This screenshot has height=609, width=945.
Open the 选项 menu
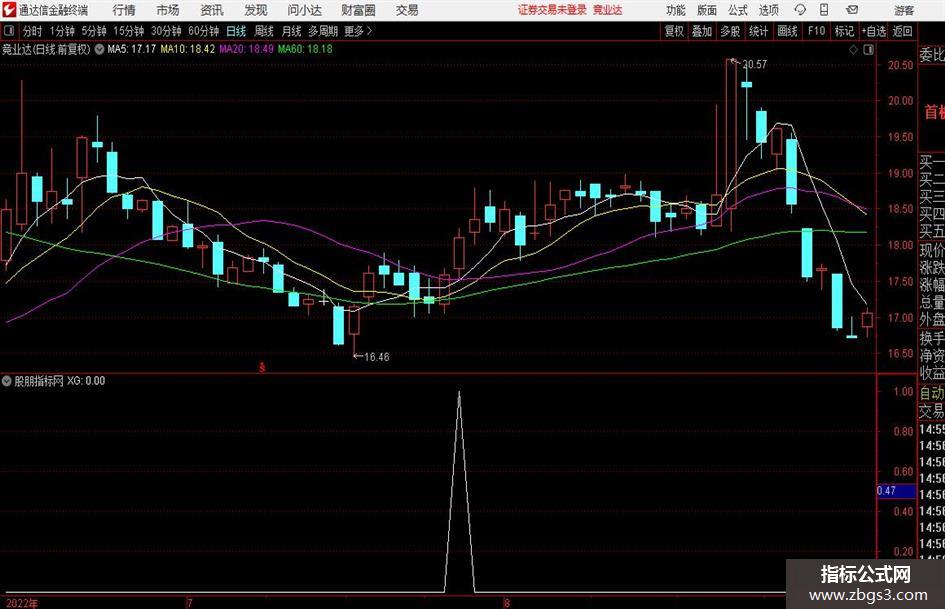768,10
